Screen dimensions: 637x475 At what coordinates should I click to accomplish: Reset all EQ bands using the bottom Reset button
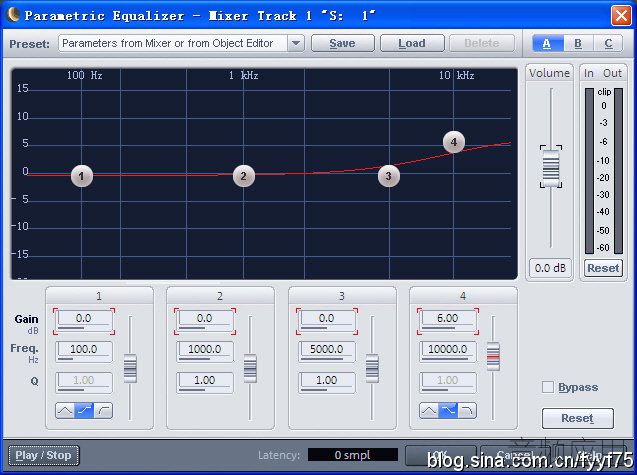[x=578, y=418]
